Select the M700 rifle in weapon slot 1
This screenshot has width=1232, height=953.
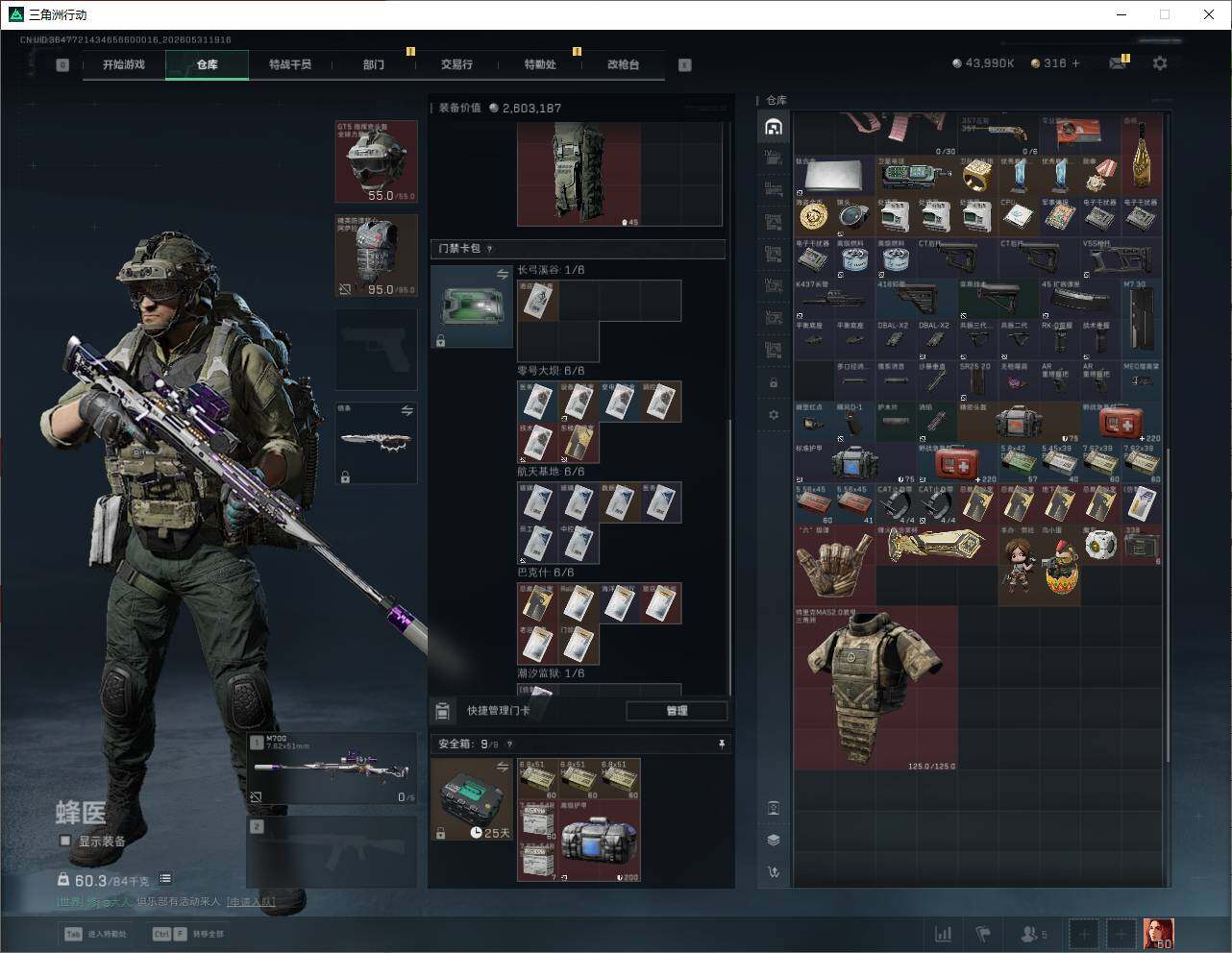[x=333, y=770]
